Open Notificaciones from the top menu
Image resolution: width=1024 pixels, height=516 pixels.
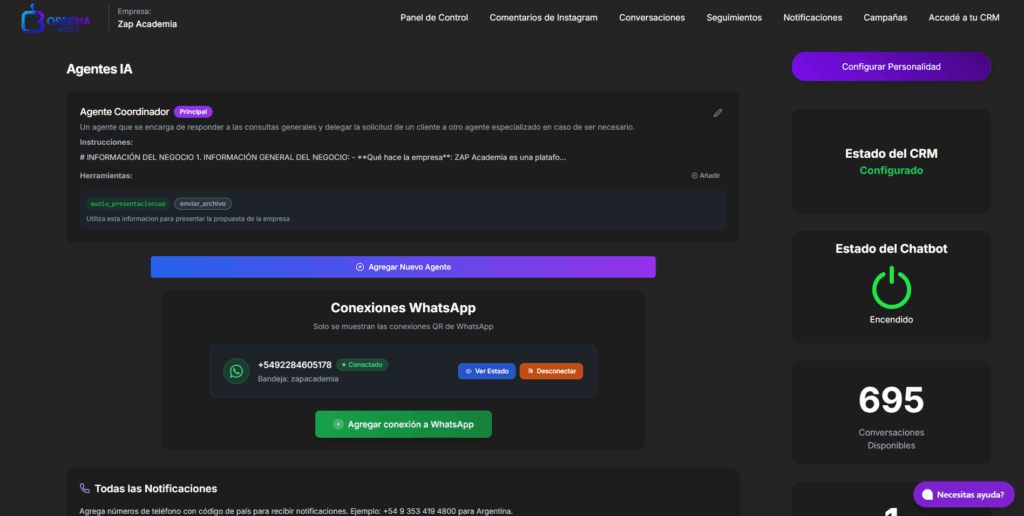coord(812,17)
